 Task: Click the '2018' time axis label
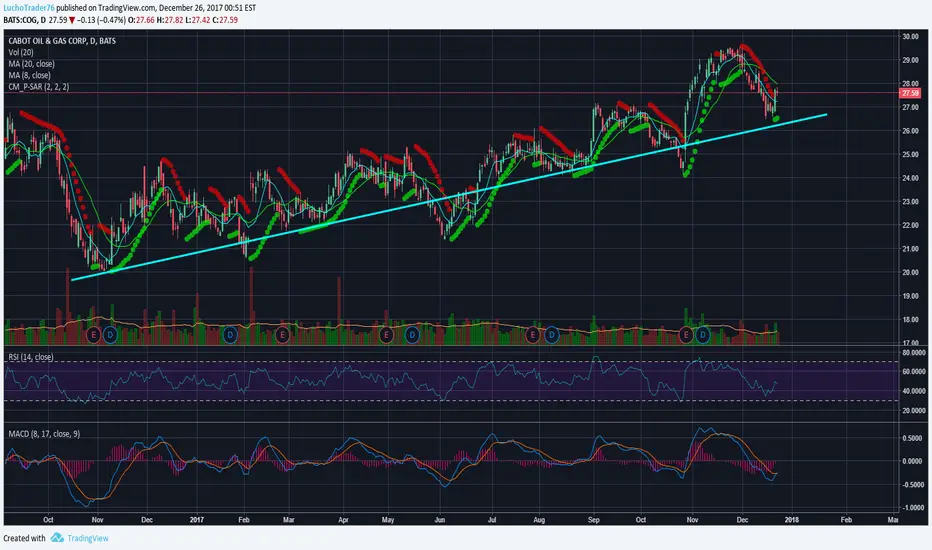(x=791, y=520)
